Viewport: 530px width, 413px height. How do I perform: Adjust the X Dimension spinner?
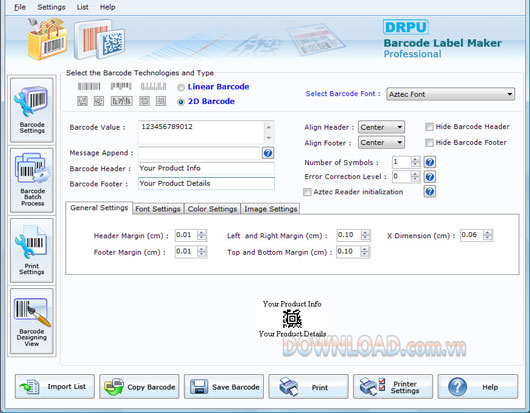click(x=488, y=235)
